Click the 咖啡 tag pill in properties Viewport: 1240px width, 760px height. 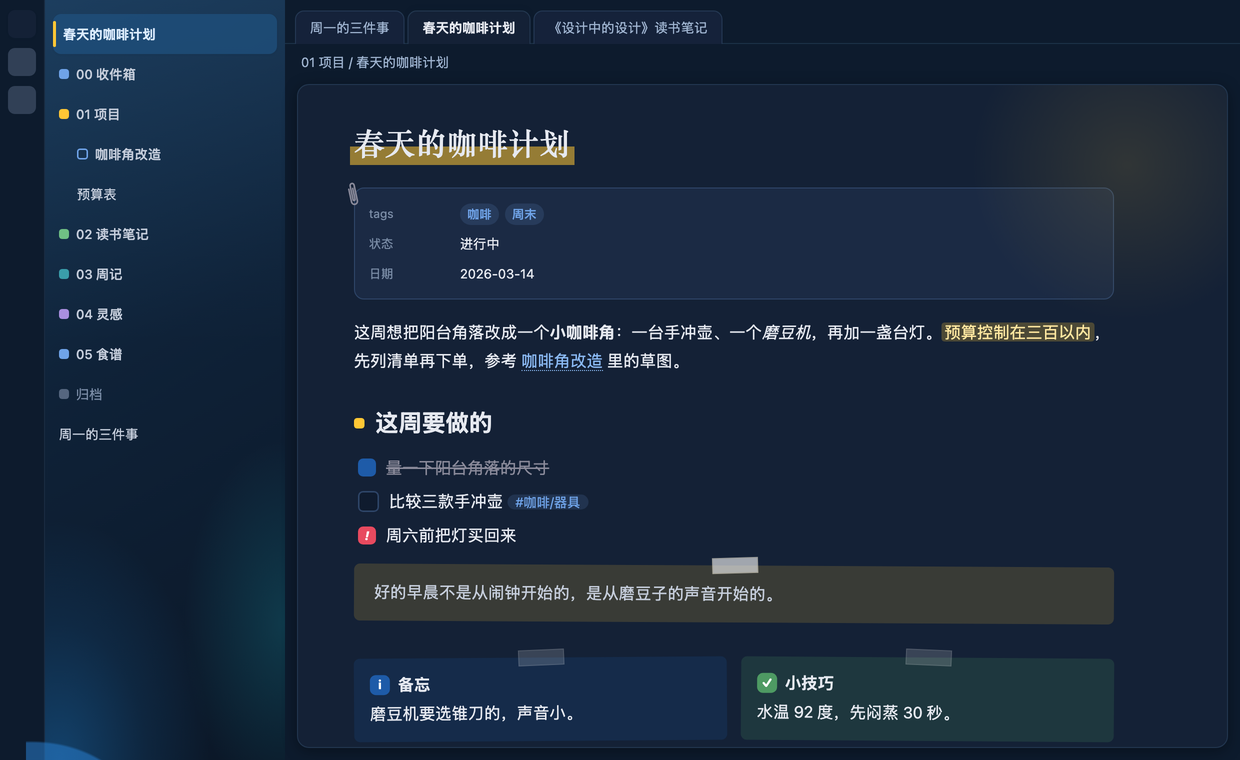(x=479, y=214)
